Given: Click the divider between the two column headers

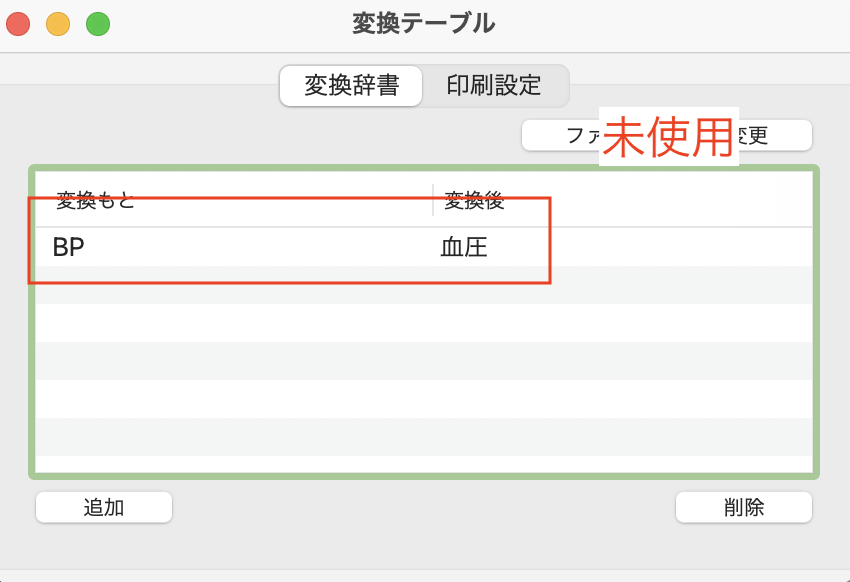Looking at the screenshot, I should pyautogui.click(x=433, y=201).
